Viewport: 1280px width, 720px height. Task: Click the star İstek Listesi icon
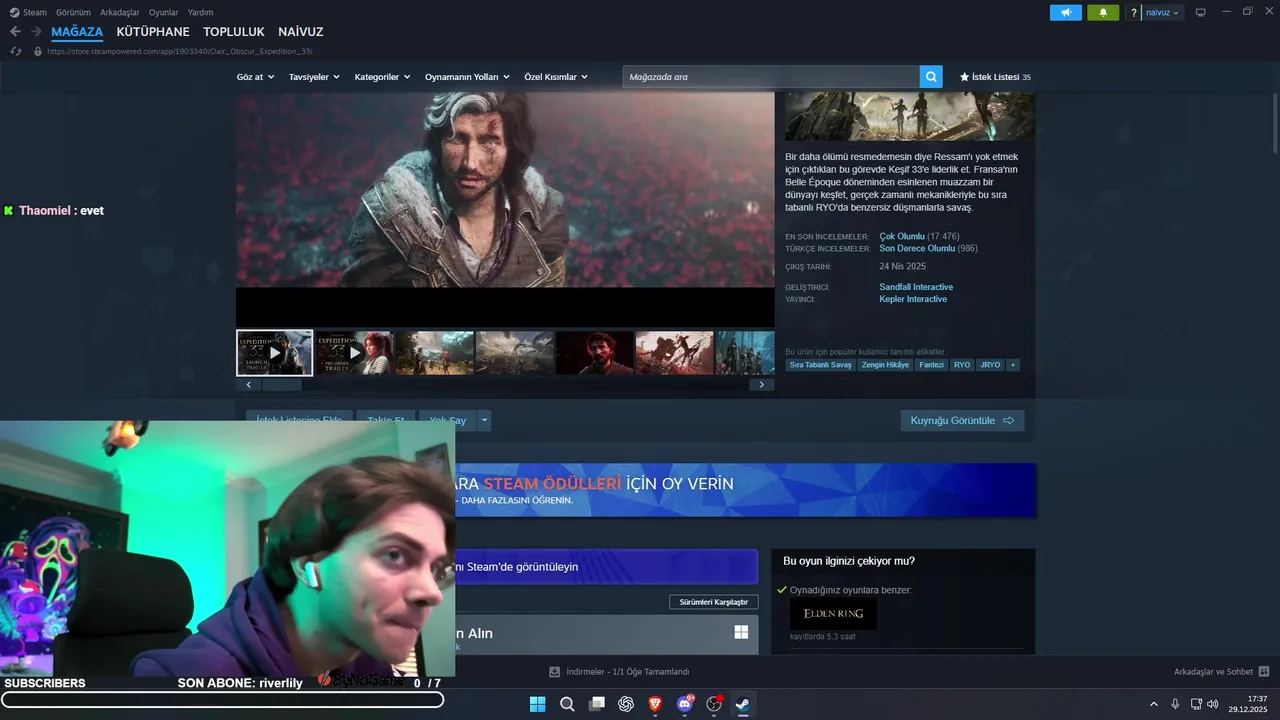[964, 77]
